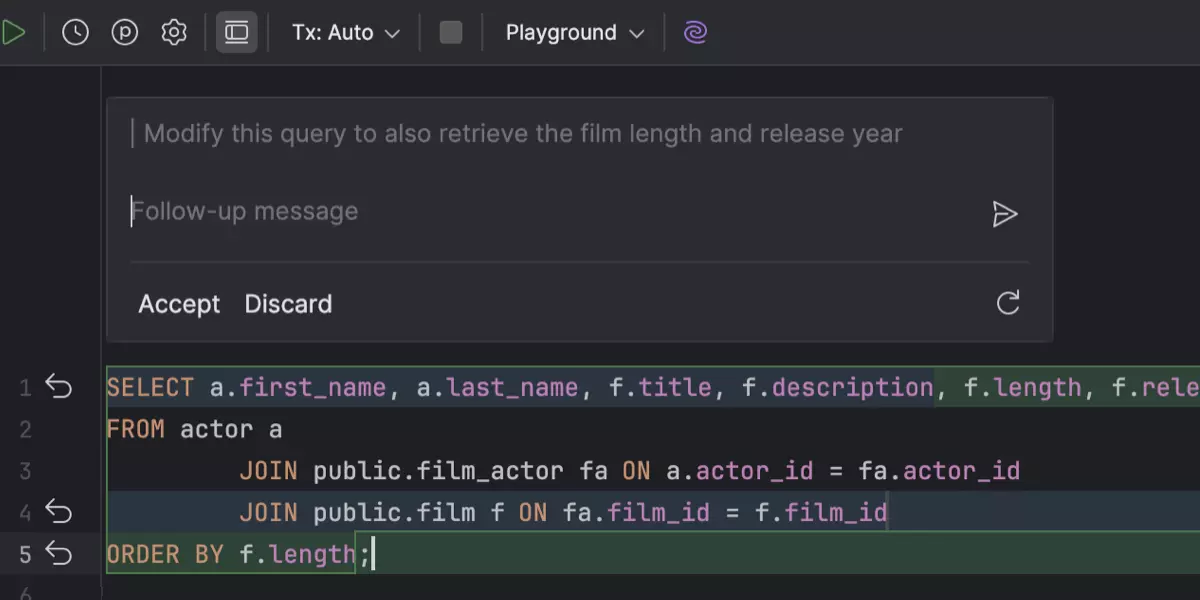Revert the change on line 5

[x=59, y=554]
